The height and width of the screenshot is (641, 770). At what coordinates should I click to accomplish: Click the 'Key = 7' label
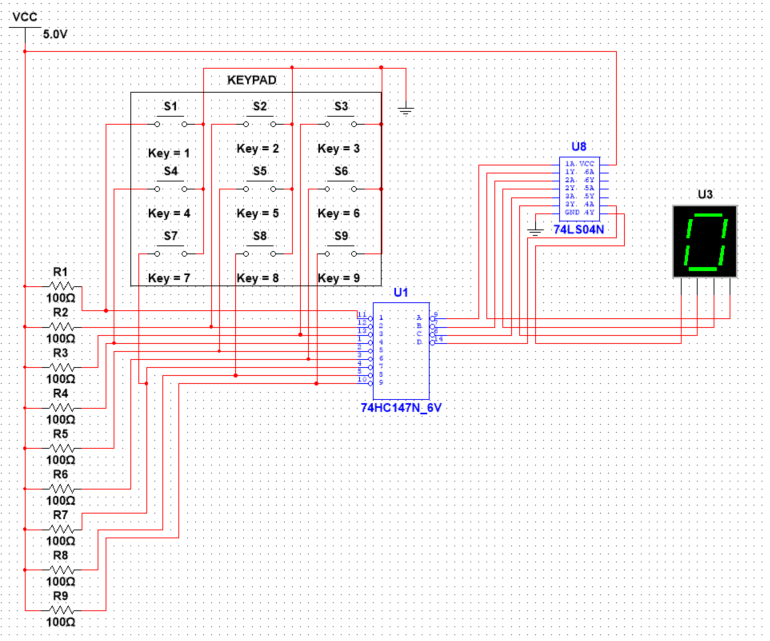click(x=169, y=278)
